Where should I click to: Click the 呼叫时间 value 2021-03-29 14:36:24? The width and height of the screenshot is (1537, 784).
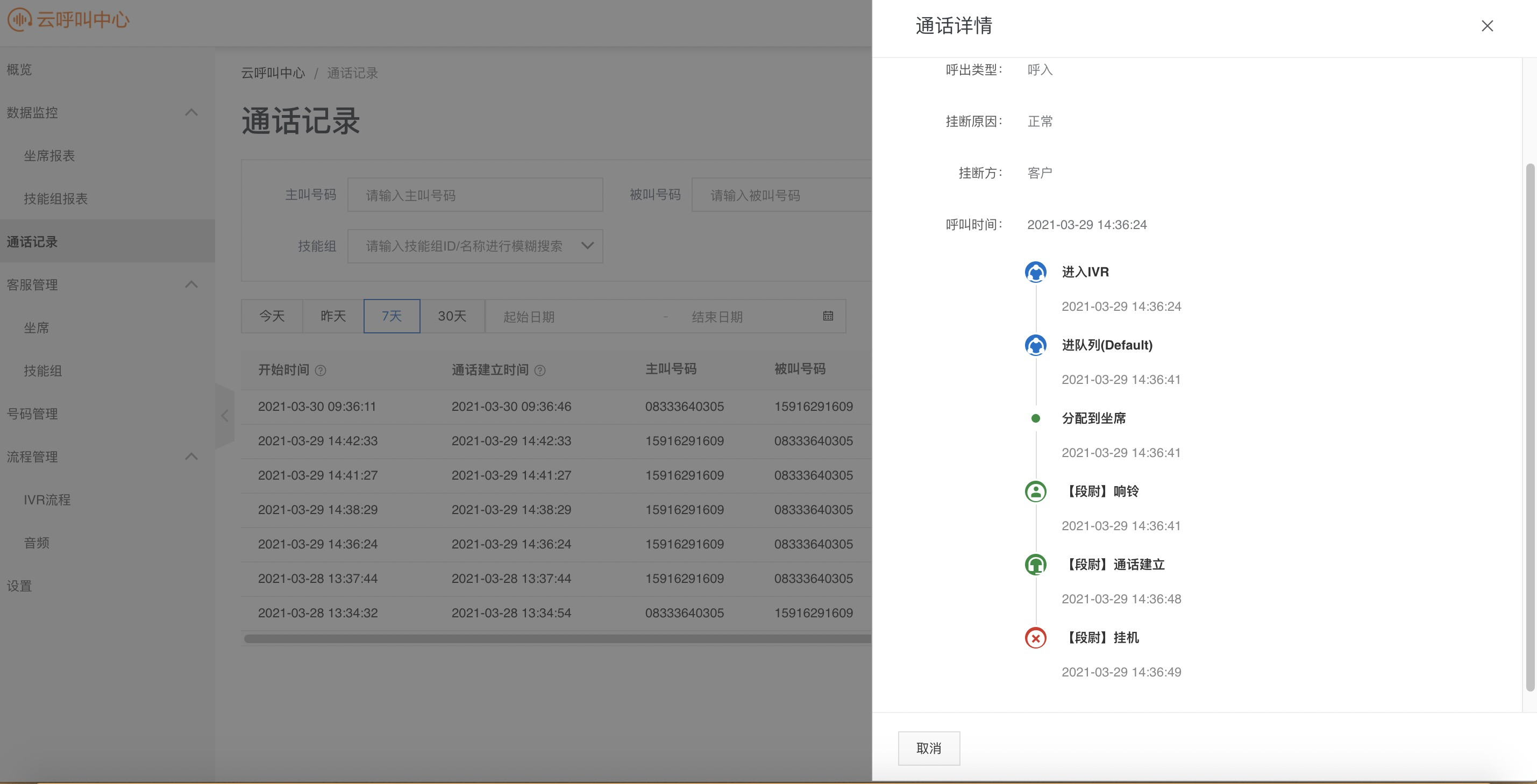click(1086, 225)
